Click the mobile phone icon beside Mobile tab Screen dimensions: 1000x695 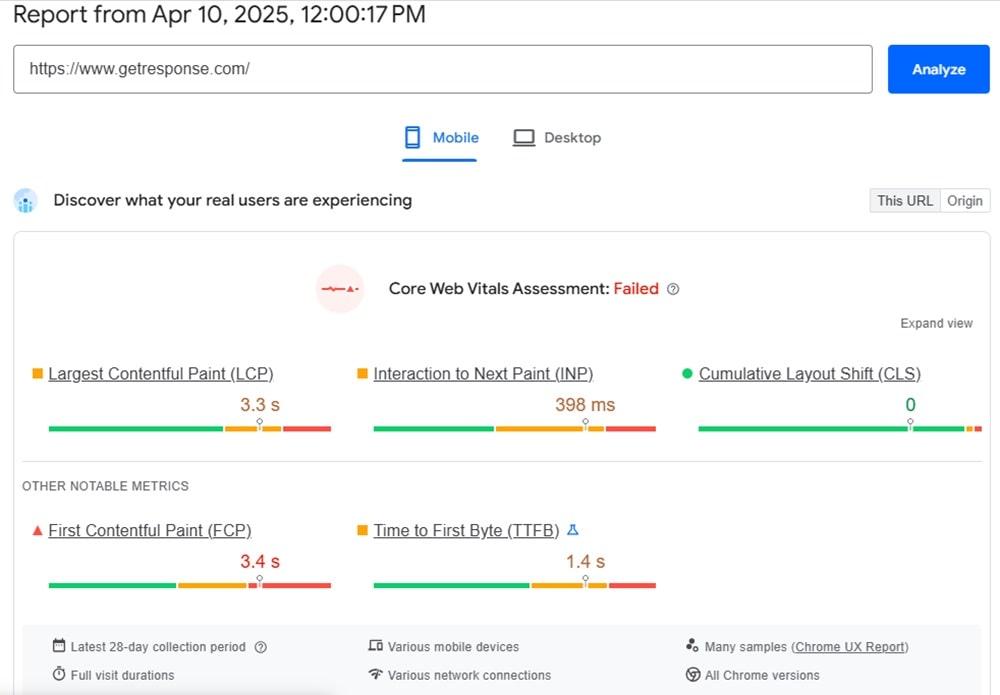pos(411,137)
